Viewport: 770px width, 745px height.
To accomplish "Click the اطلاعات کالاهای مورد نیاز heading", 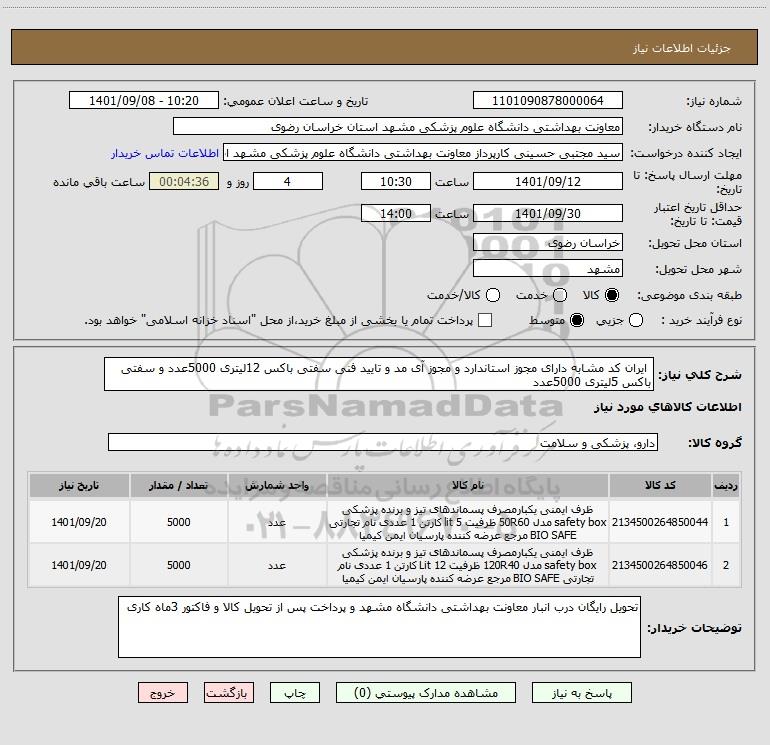I will click(x=667, y=407).
